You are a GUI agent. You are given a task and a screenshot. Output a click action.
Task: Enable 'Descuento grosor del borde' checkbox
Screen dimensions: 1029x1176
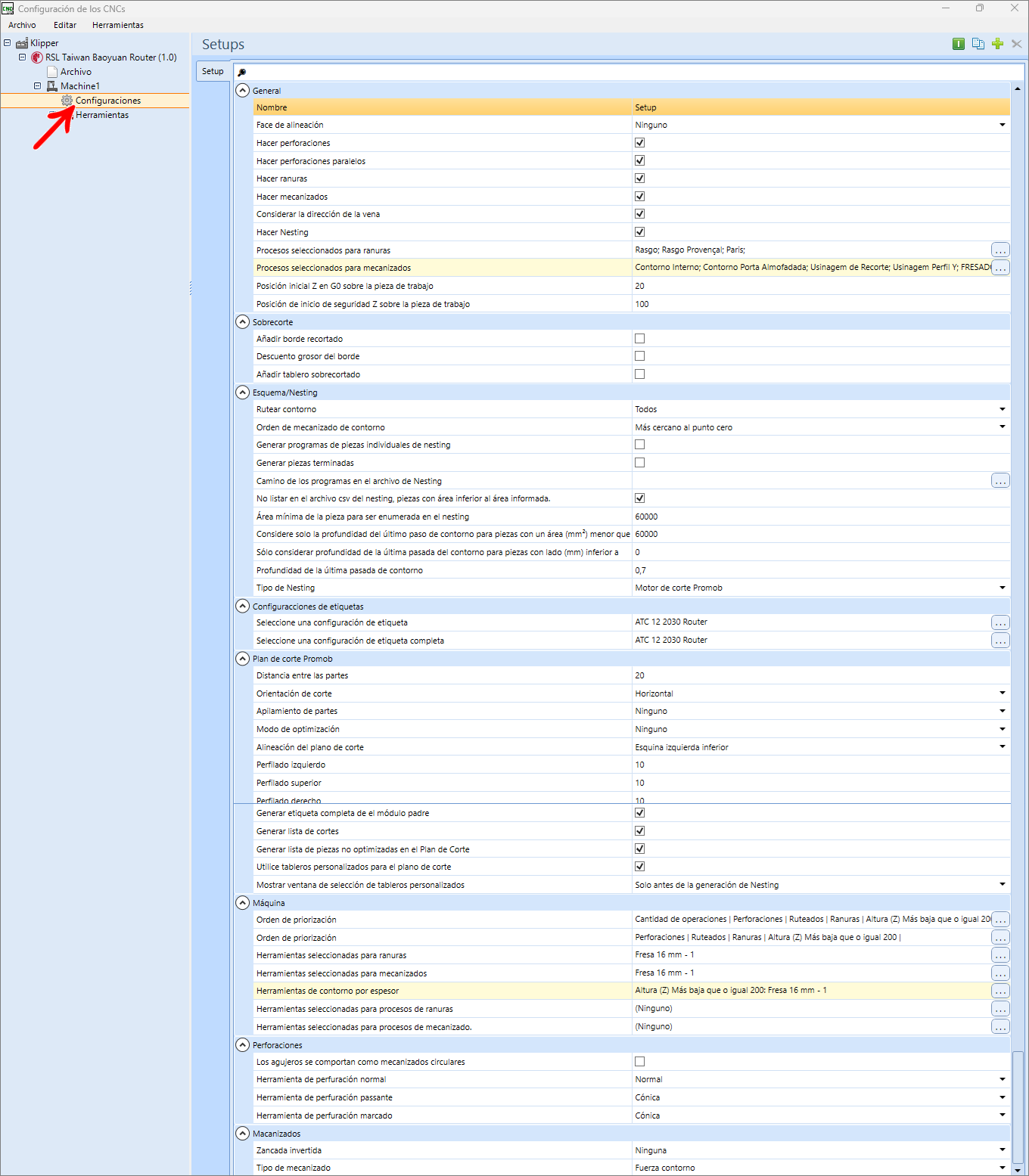click(x=639, y=356)
